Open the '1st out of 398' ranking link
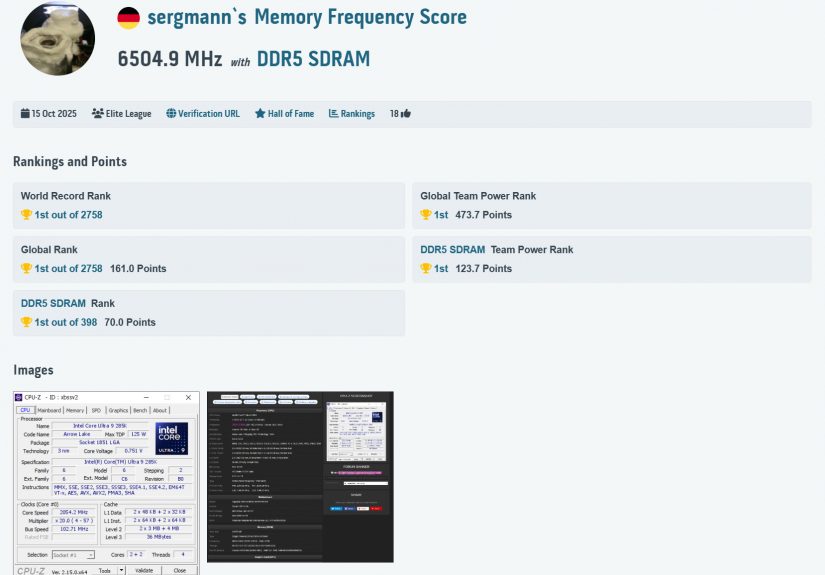 [65, 323]
